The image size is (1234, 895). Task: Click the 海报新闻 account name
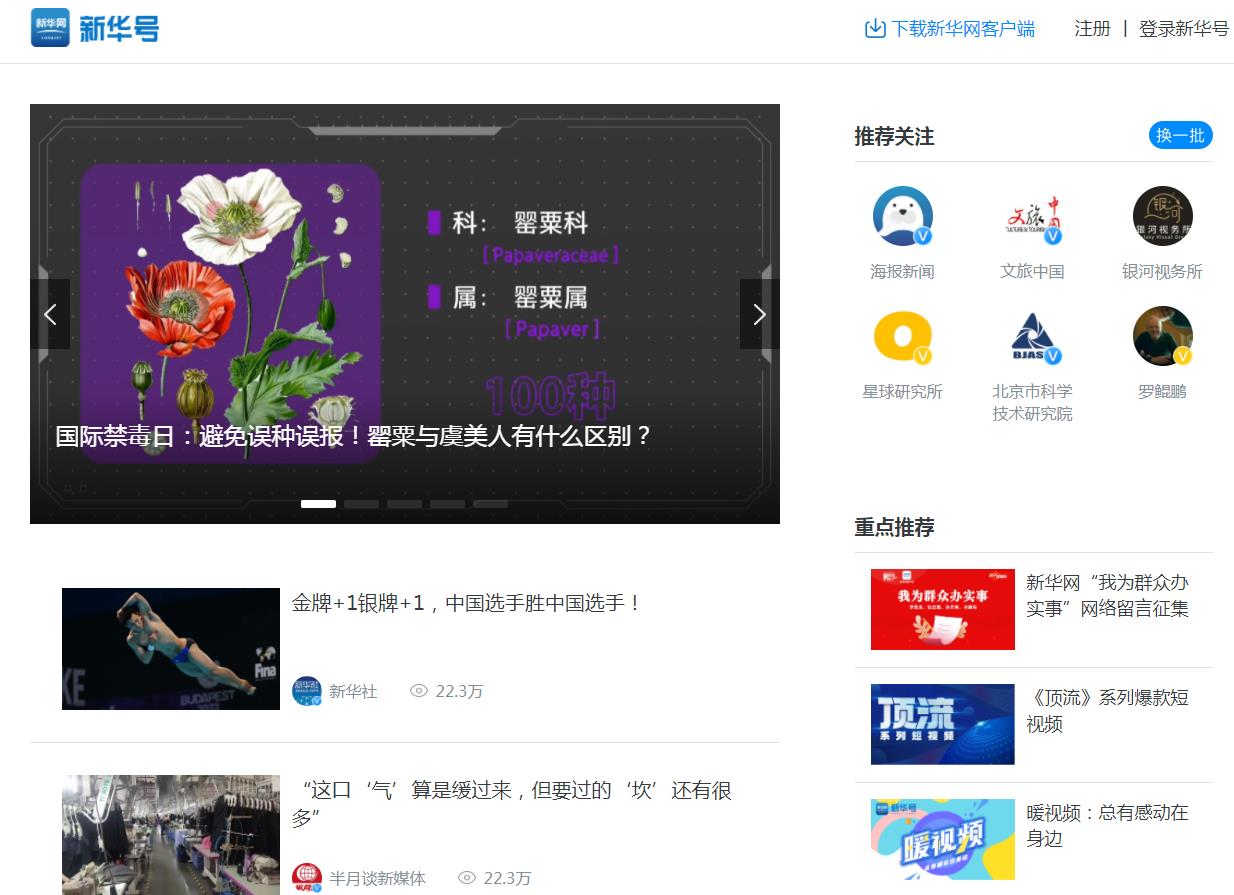pos(902,272)
